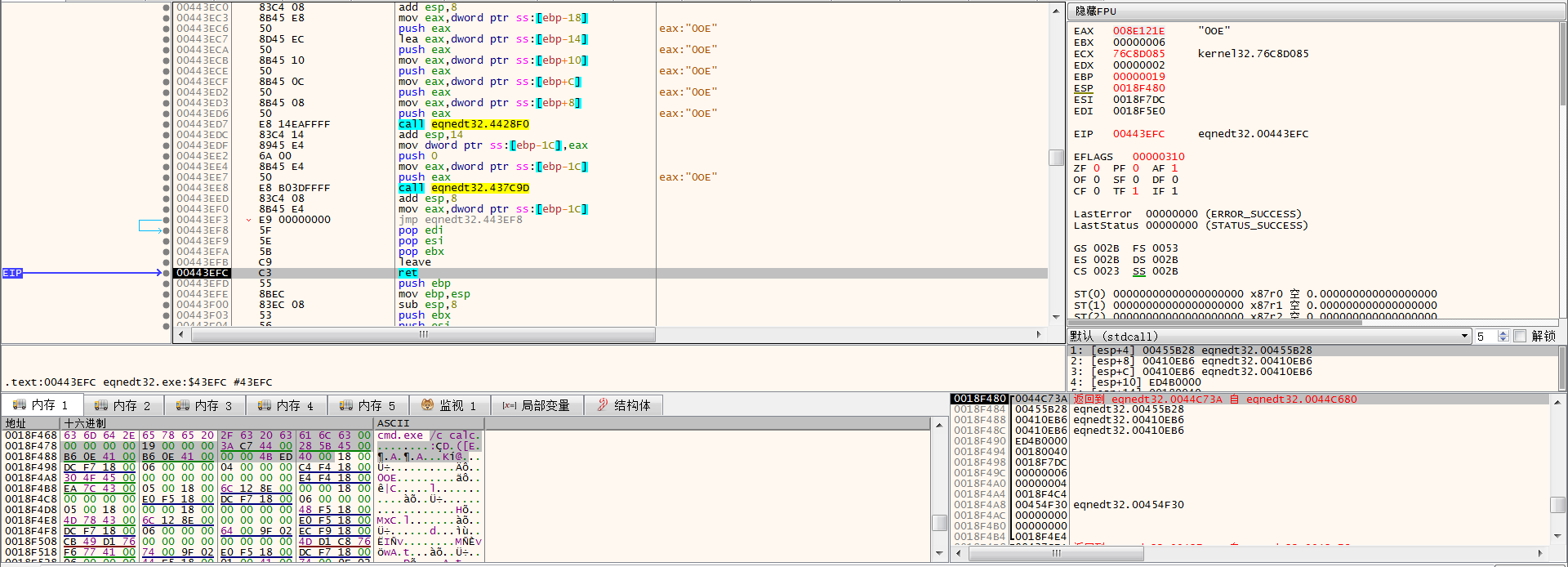The height and width of the screenshot is (567, 1568).
Task: Click the disassembly horizontal scrollbar thumb
Action: (x=421, y=334)
